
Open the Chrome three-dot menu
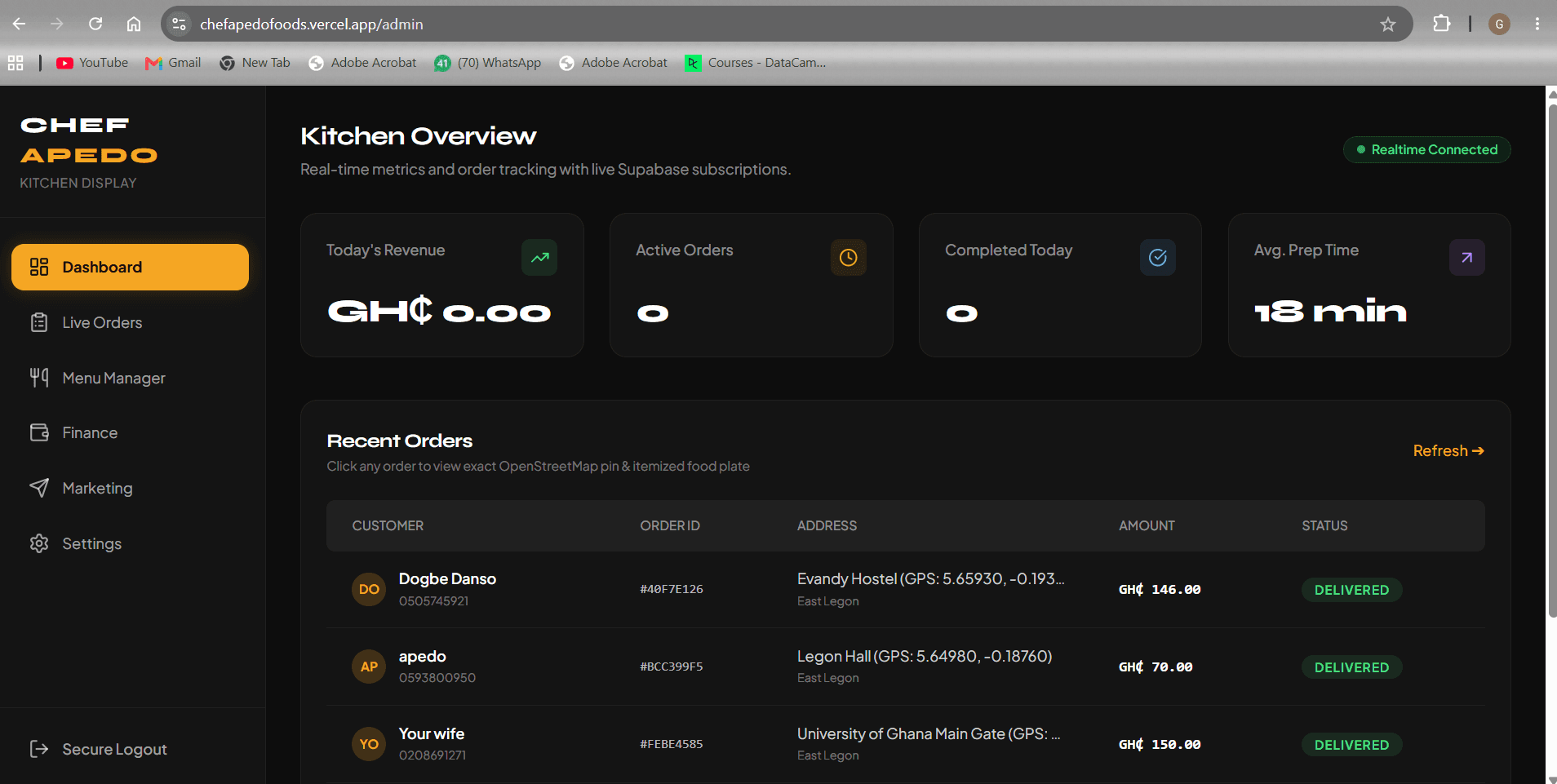click(1537, 24)
